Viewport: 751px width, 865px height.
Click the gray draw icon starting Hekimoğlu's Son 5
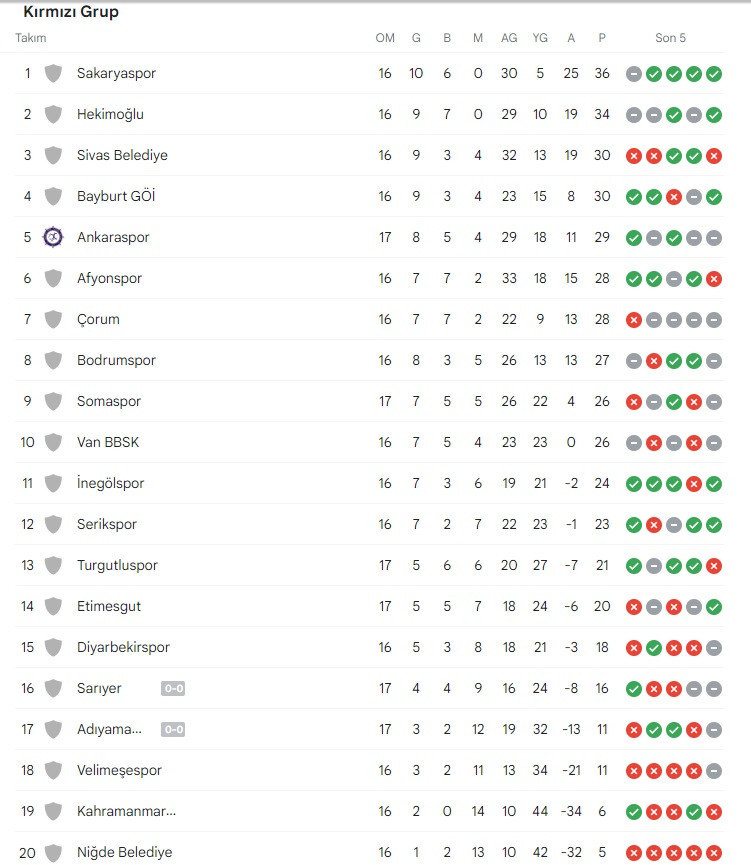(634, 114)
